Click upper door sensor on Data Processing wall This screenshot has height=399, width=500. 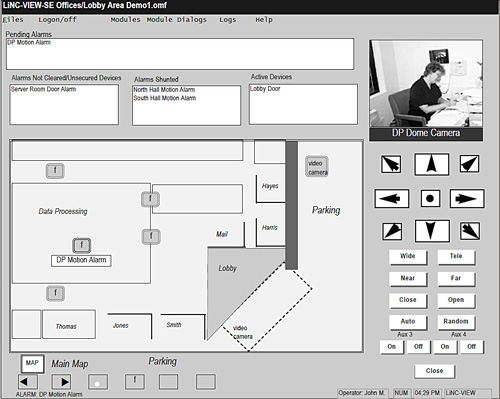[x=150, y=199]
